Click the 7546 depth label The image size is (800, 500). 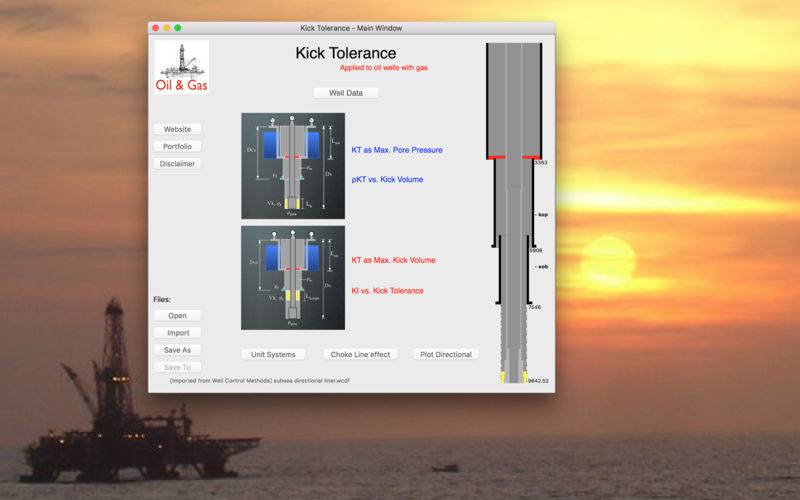535,307
